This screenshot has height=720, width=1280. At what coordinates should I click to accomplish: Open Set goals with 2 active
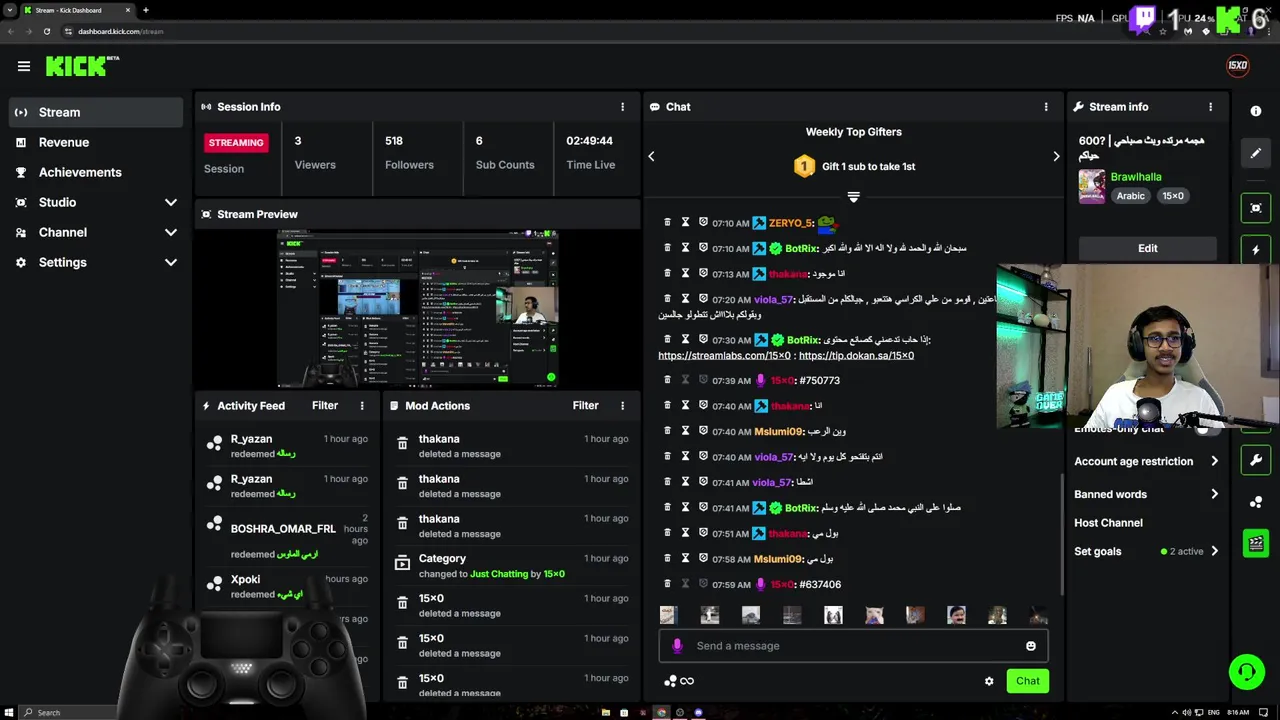tap(1146, 551)
